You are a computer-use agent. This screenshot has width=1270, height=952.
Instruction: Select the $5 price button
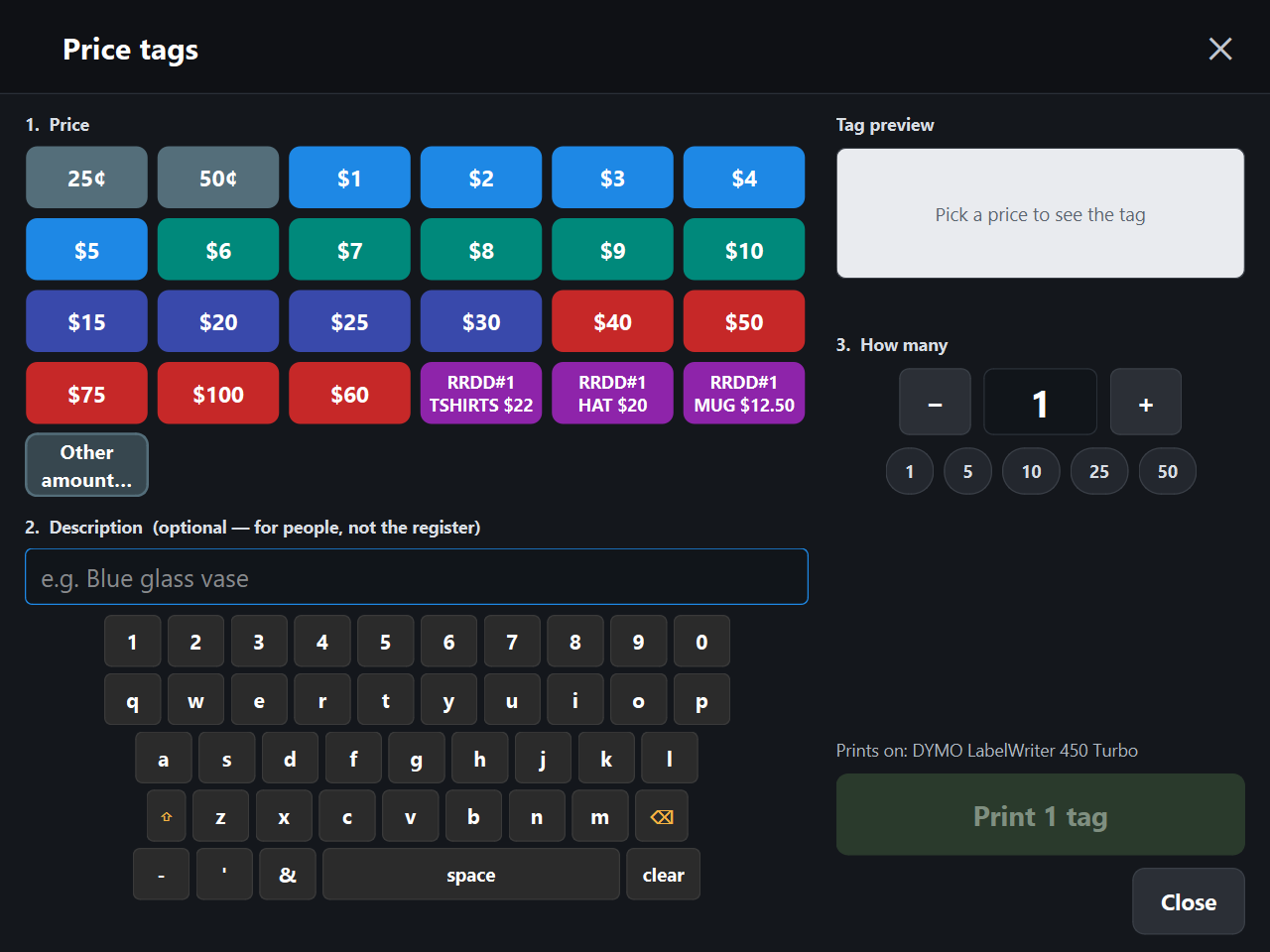[86, 250]
